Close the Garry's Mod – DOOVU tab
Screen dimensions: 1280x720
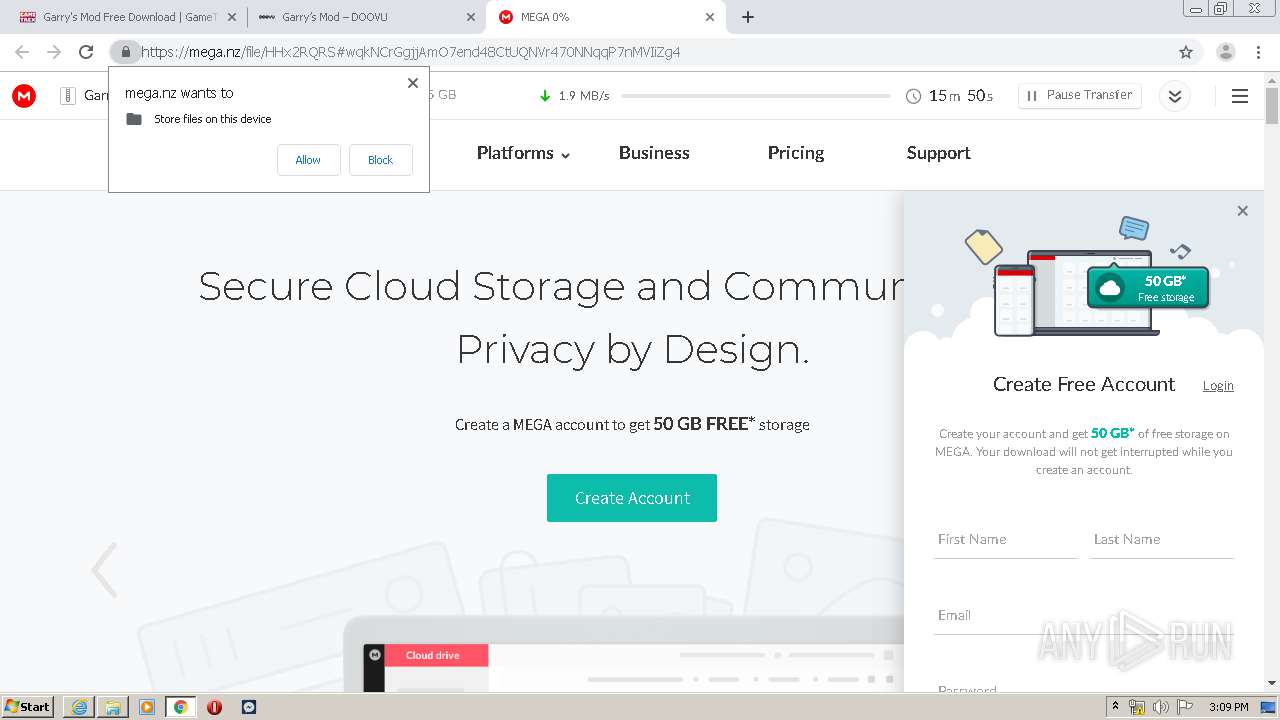[471, 17]
